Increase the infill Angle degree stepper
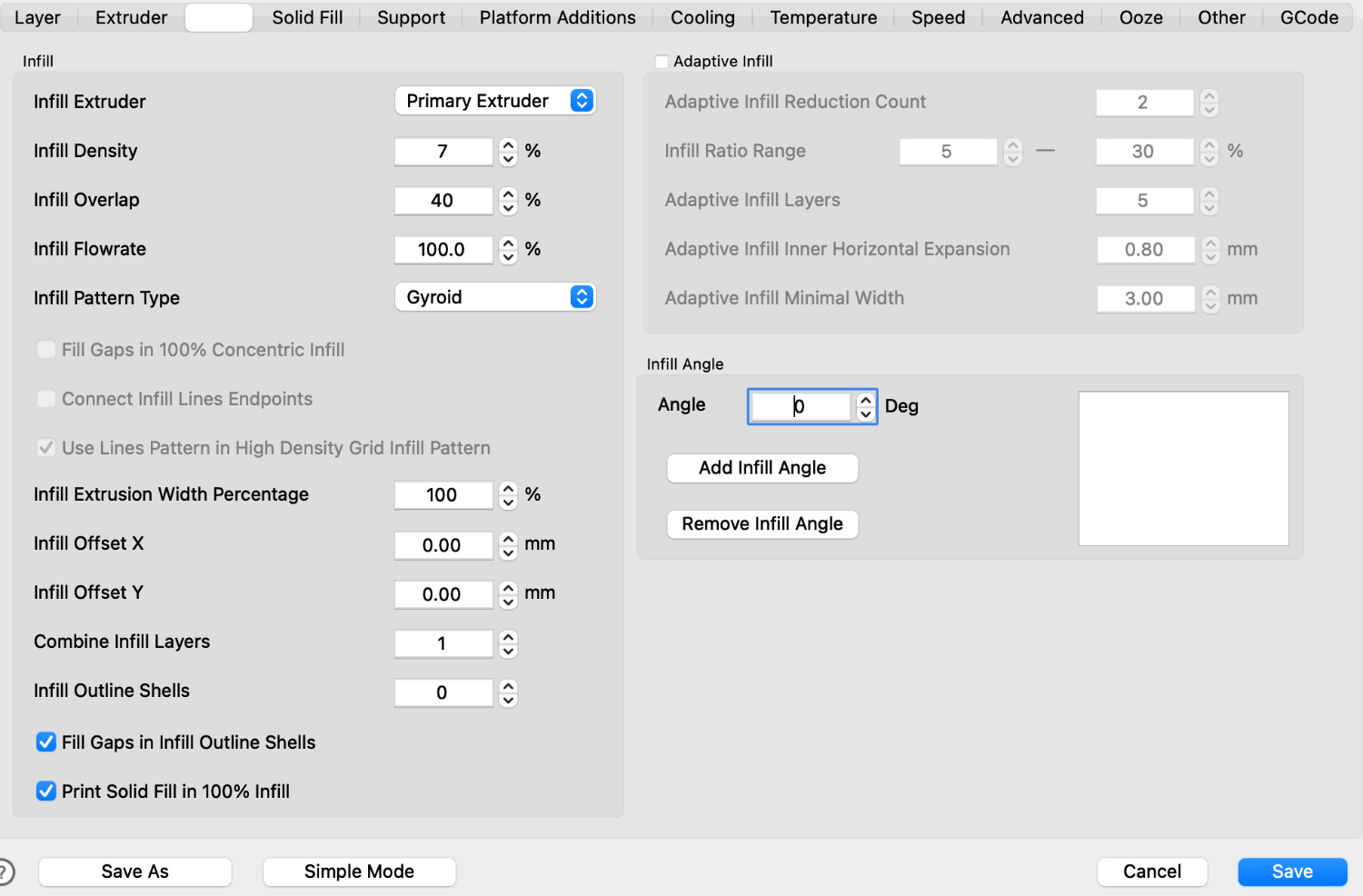 [866, 400]
